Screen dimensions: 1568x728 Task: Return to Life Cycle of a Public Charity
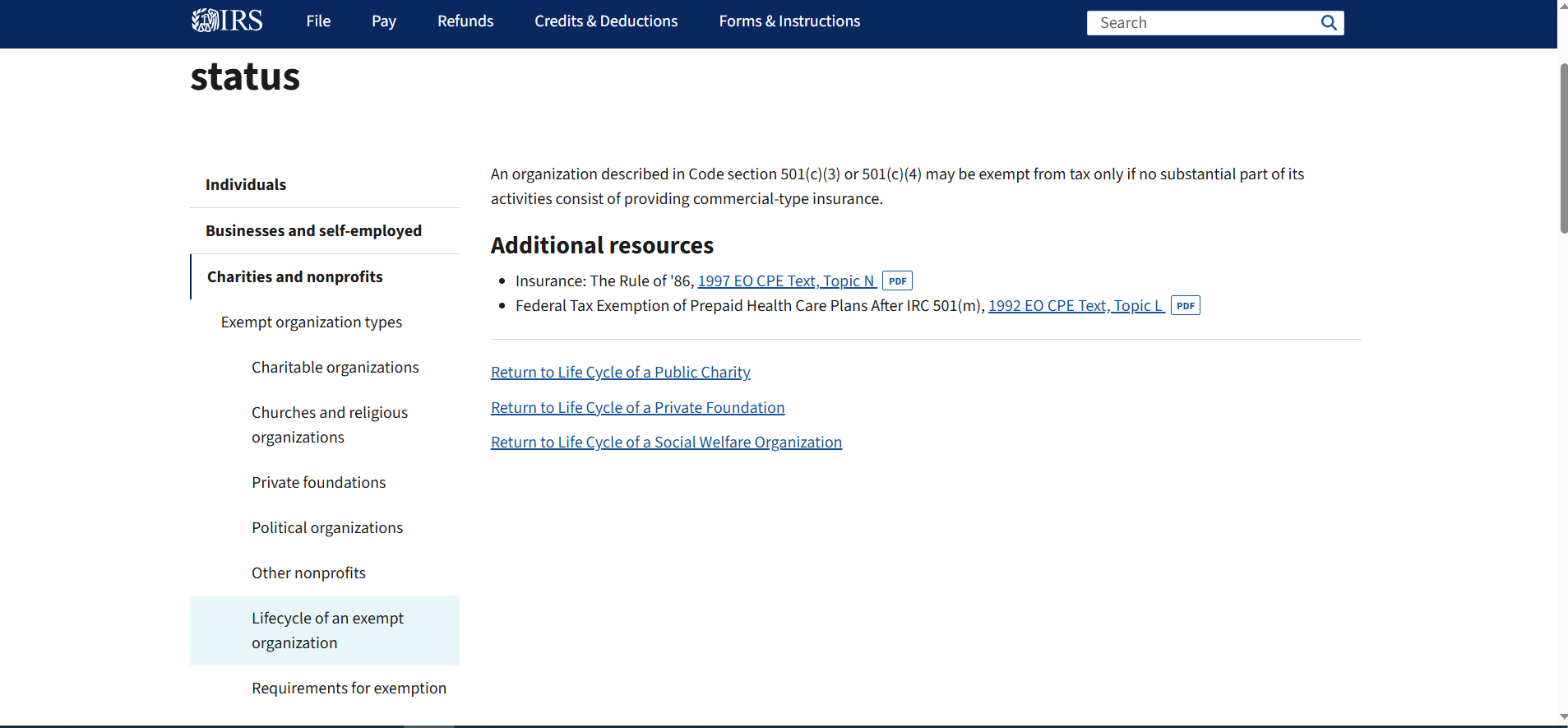pos(621,373)
